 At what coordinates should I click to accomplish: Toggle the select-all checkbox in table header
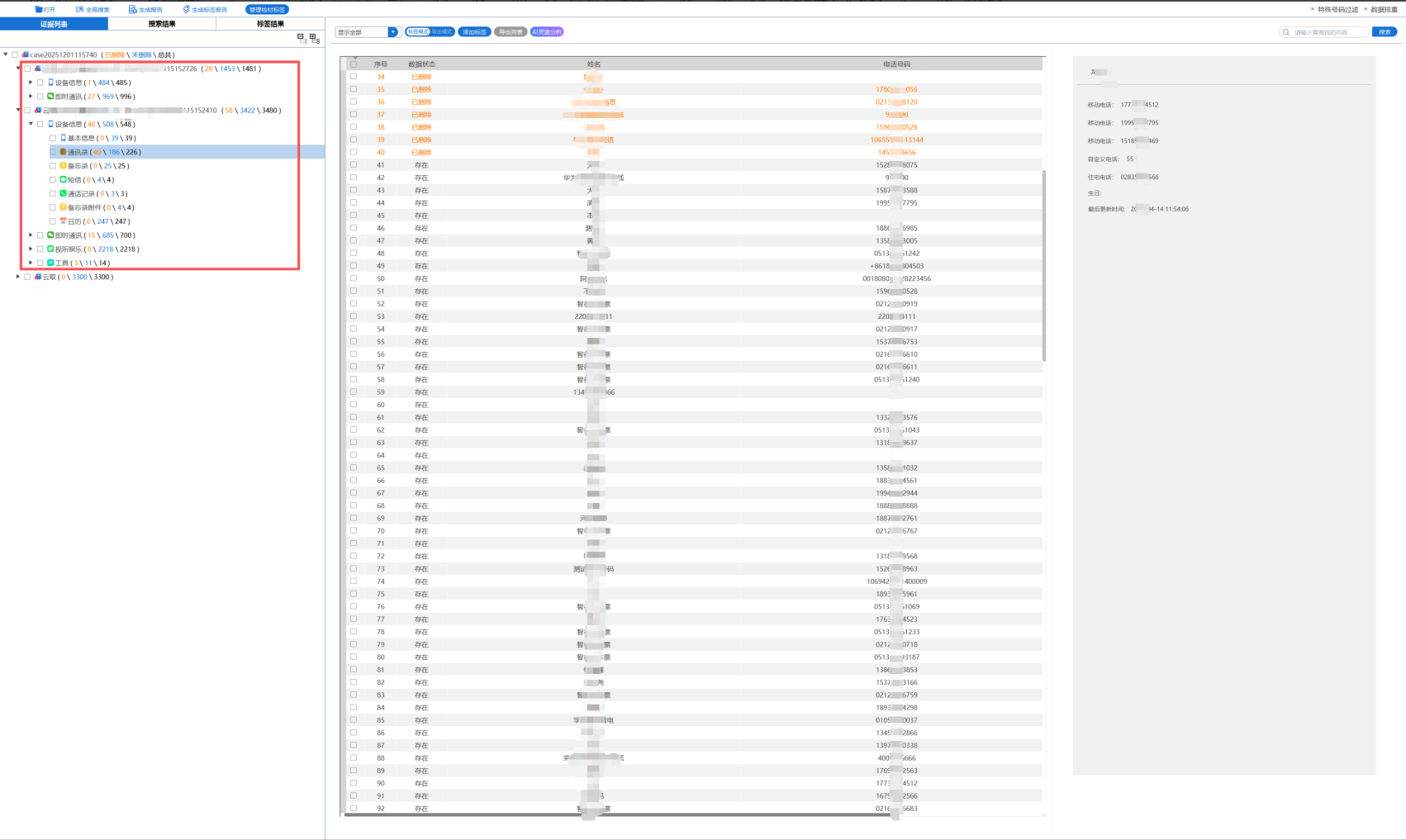(354, 64)
